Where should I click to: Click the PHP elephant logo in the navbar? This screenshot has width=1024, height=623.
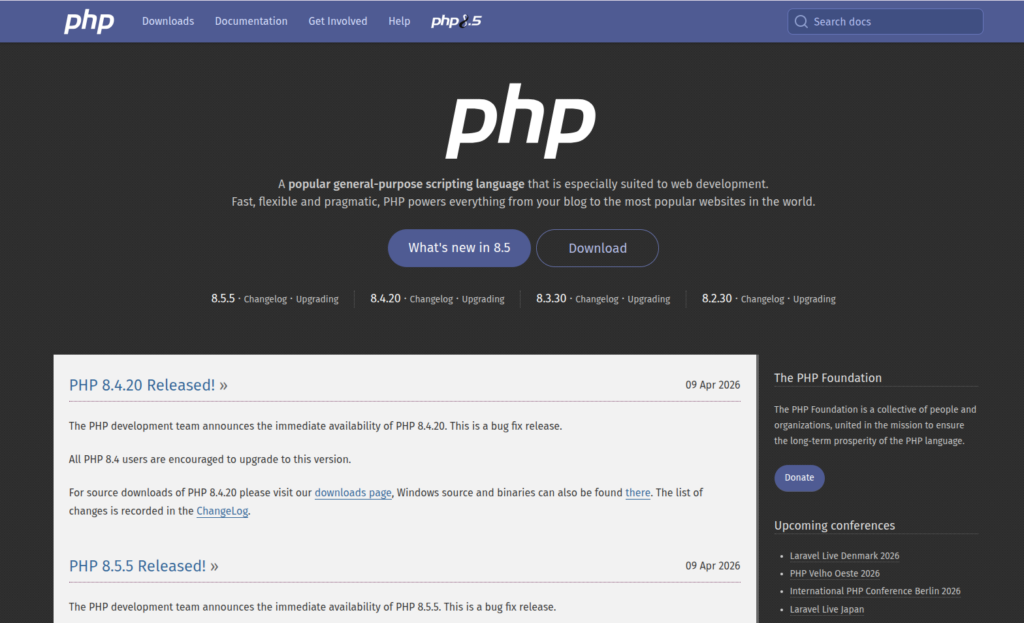(x=88, y=20)
